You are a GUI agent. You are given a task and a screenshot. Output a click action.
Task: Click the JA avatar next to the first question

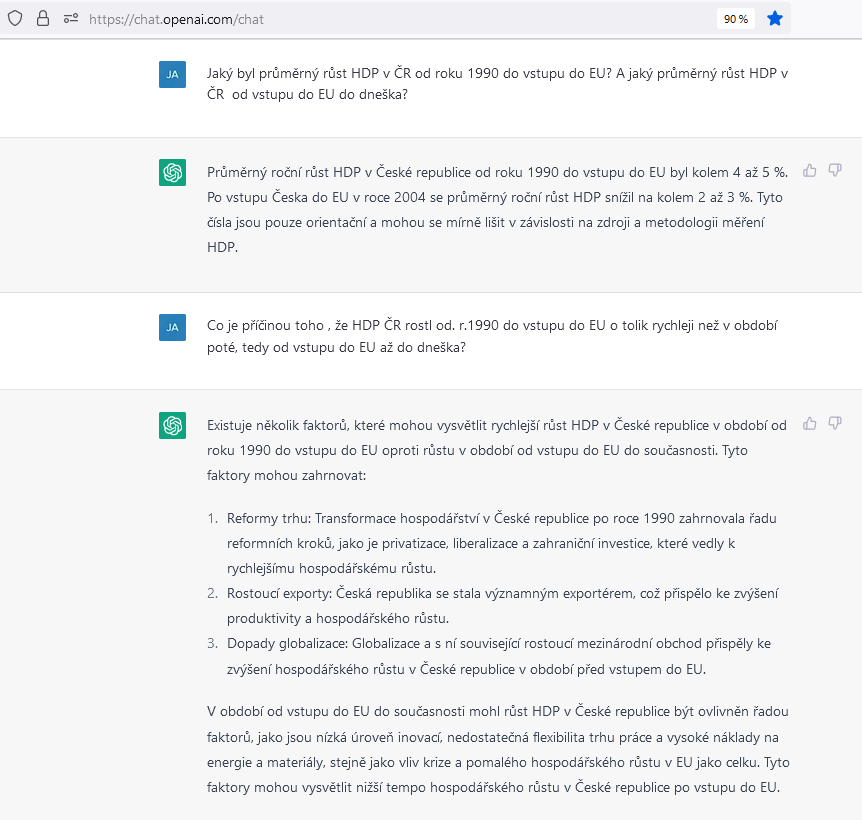[172, 74]
